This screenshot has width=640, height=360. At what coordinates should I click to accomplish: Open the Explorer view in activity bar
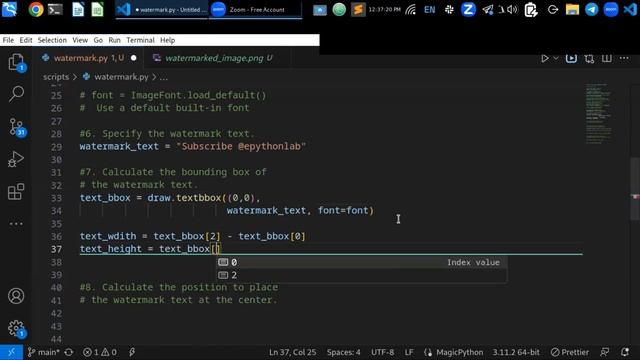16,62
